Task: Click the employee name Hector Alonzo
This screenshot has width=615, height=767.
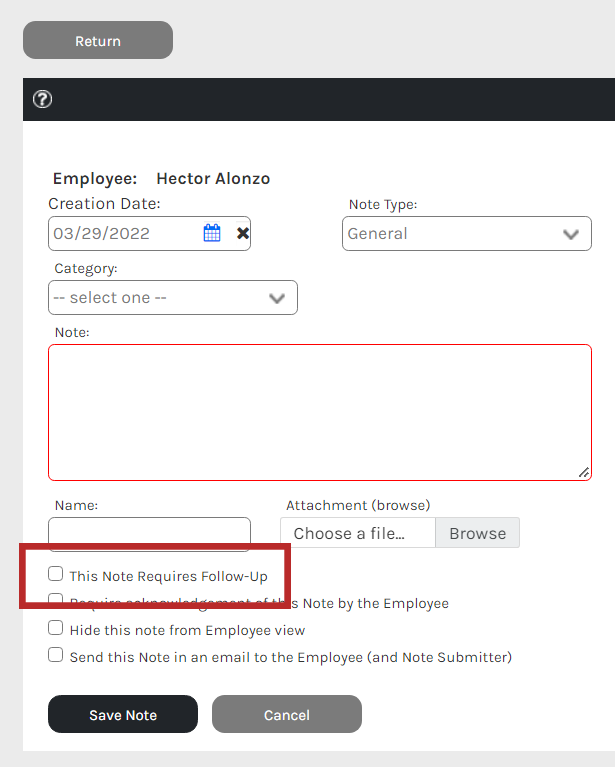Action: (213, 179)
